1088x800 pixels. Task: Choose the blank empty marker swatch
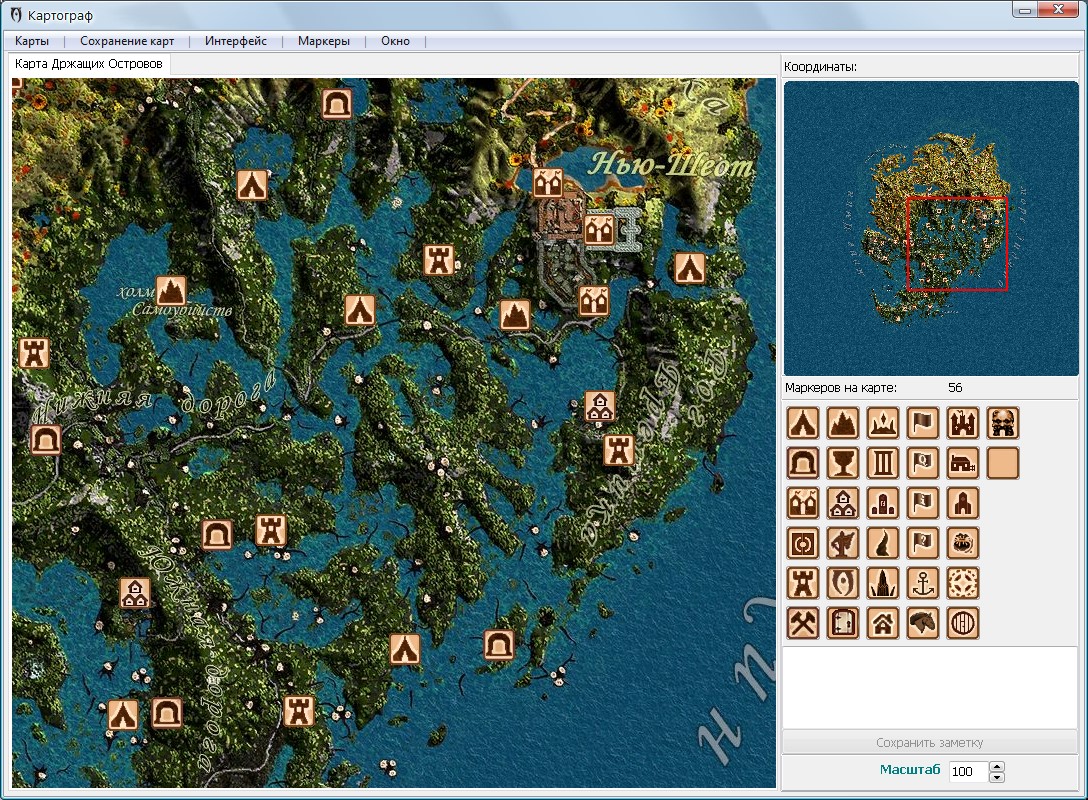pyautogui.click(x=1003, y=463)
